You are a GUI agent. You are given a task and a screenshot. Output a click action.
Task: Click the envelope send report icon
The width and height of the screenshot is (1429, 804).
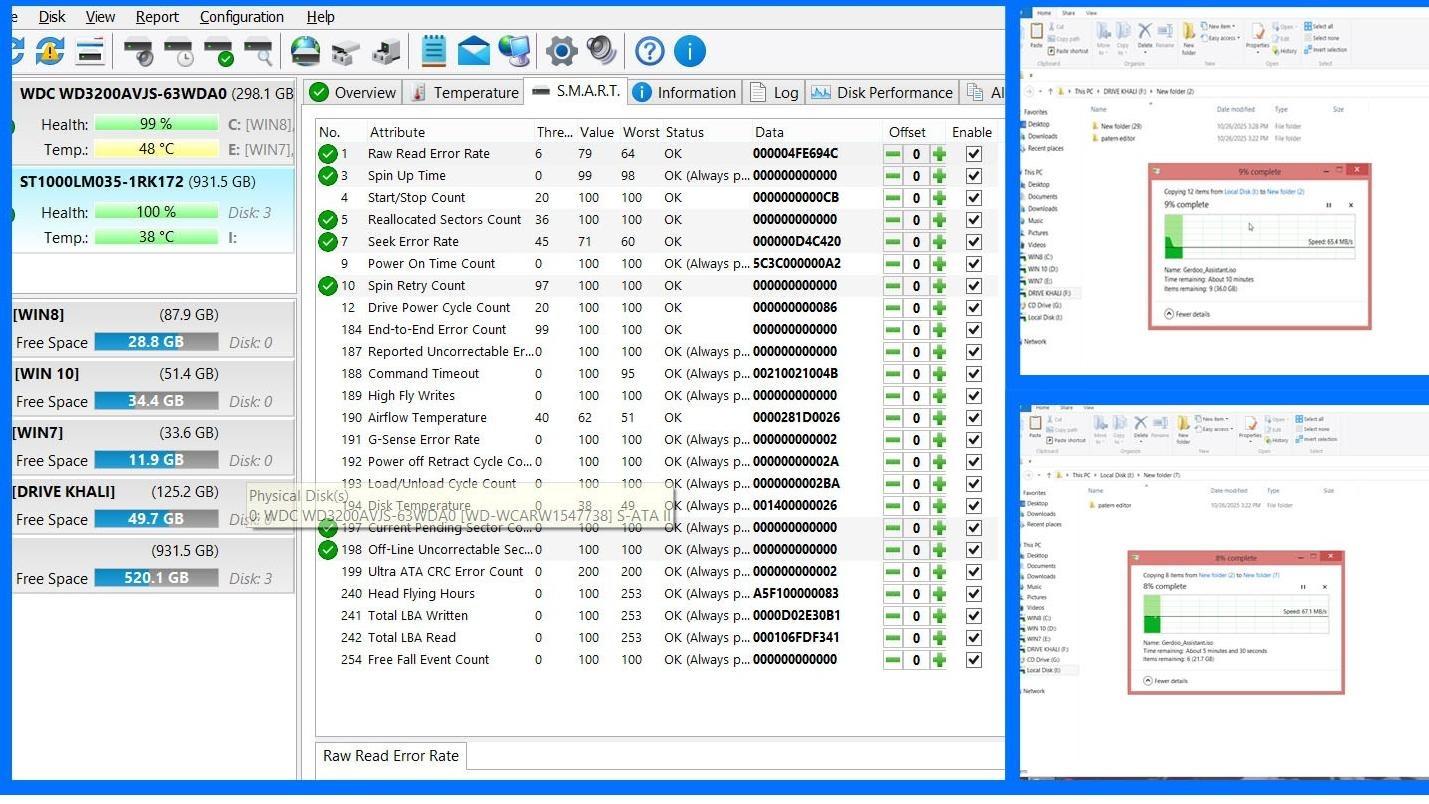474,51
